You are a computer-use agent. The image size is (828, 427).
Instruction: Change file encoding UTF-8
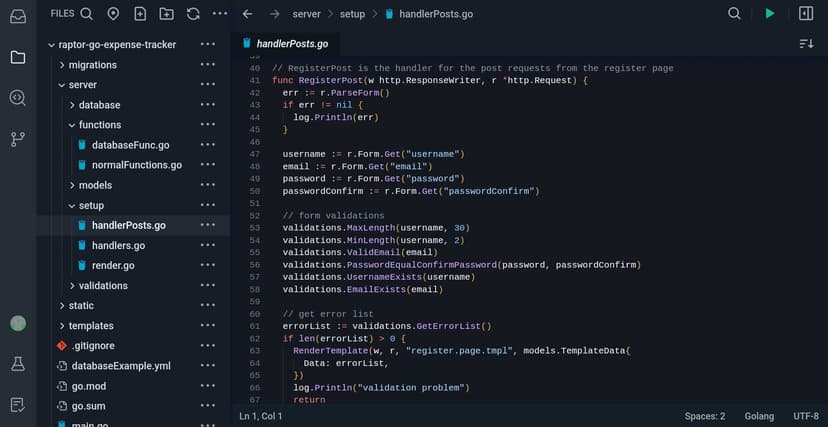[806, 416]
